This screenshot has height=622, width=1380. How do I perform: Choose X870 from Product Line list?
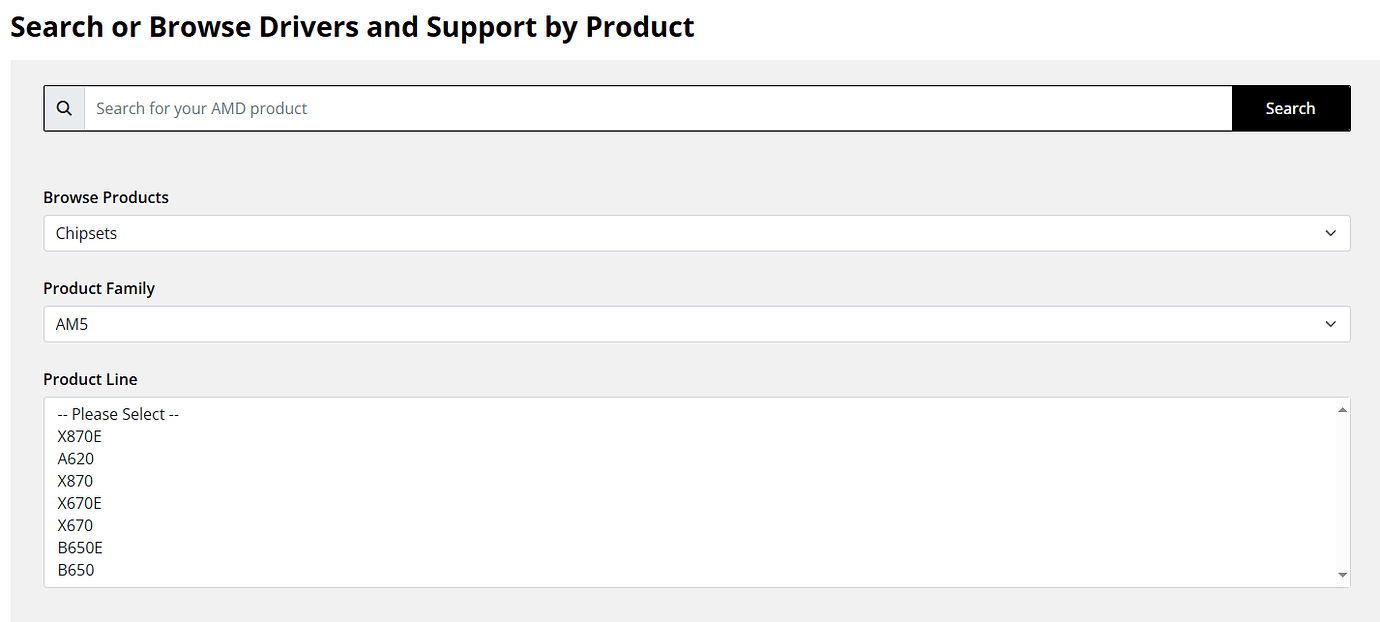(x=76, y=481)
